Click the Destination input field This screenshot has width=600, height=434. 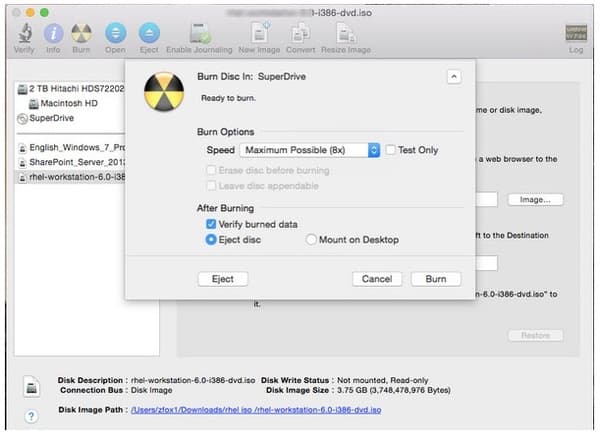pyautogui.click(x=486, y=263)
